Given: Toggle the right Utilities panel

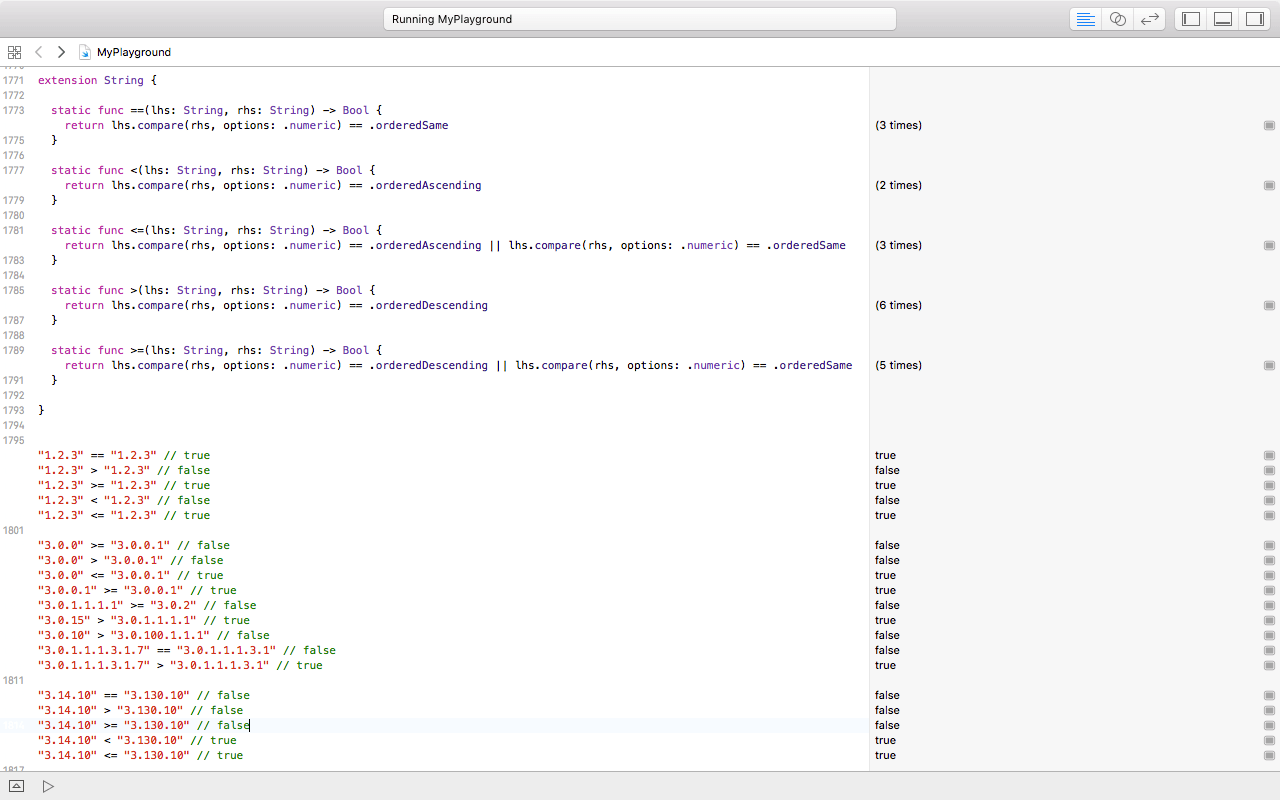Looking at the screenshot, I should point(1255,18).
